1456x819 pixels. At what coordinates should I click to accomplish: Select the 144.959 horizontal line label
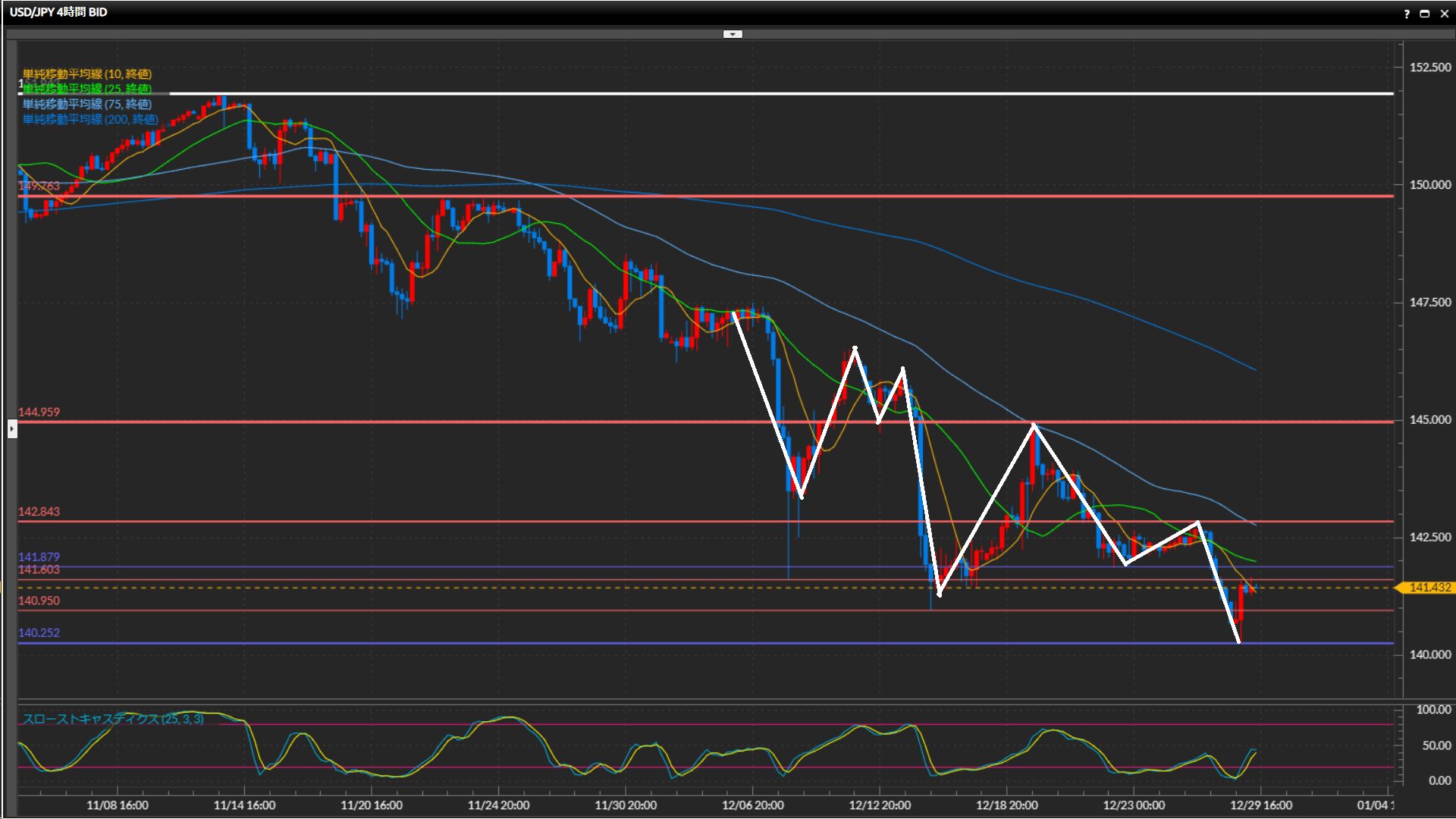(x=39, y=413)
